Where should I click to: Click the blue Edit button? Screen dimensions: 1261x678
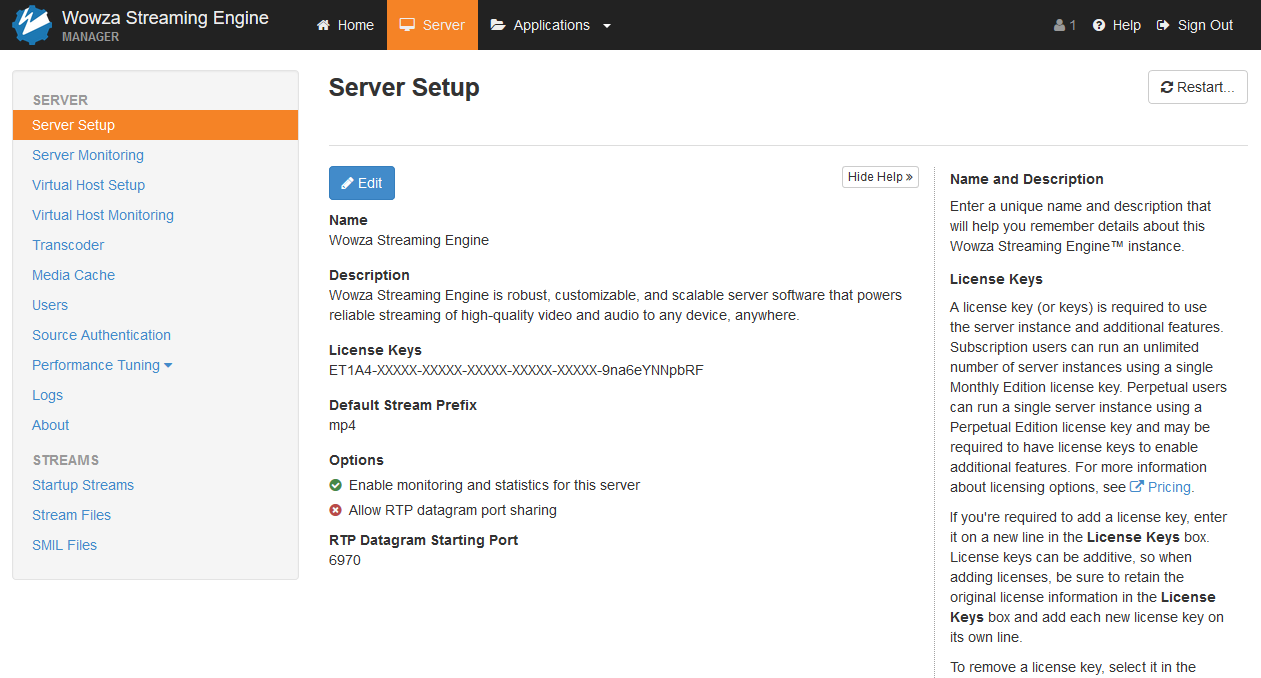tap(362, 183)
